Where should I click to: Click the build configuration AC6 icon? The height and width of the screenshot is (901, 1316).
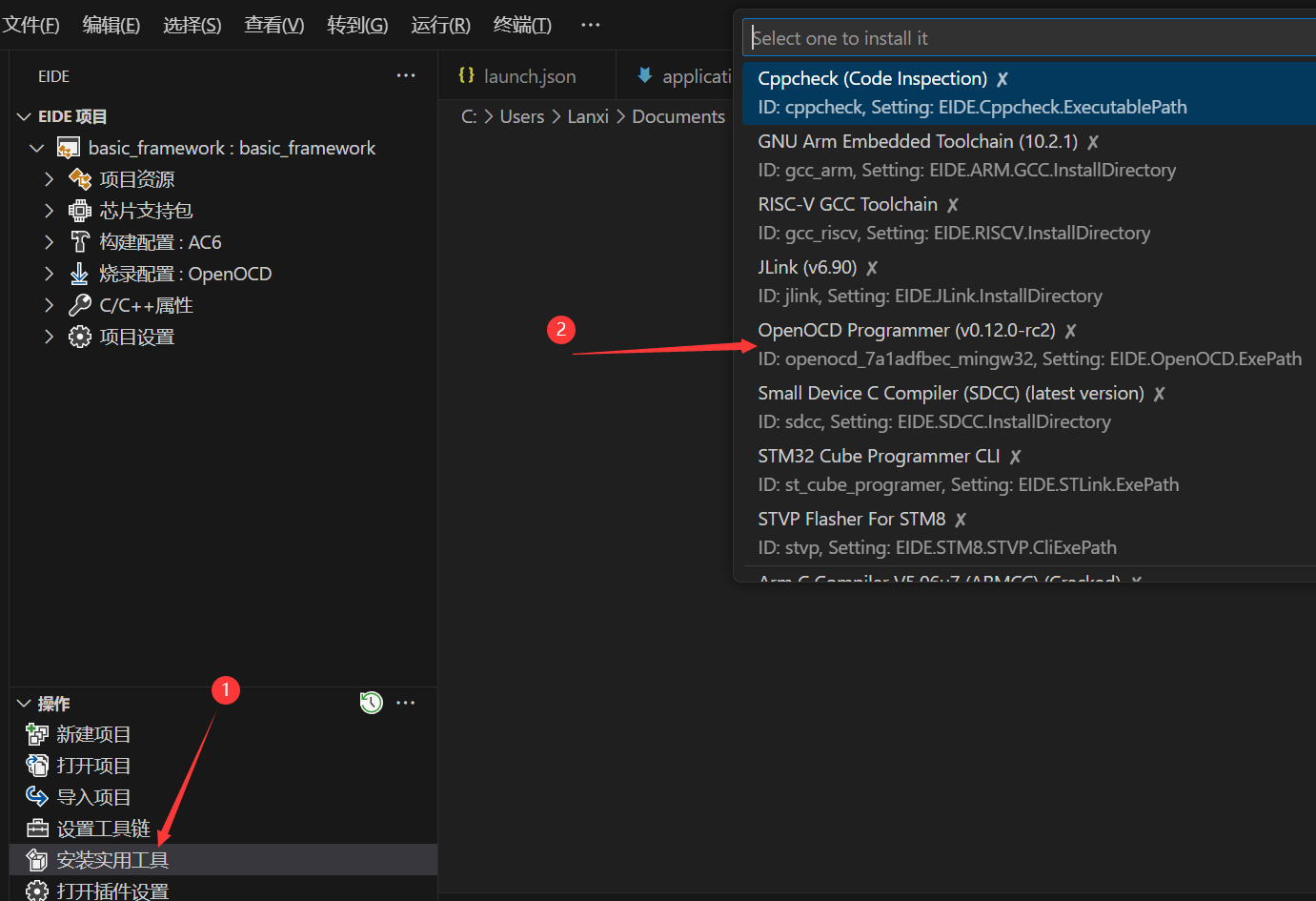click(80, 242)
